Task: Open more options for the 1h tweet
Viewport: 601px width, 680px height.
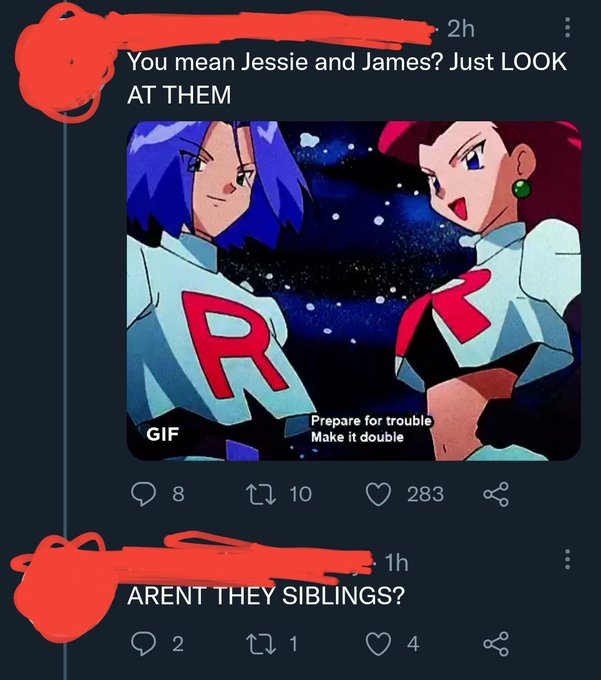Action: [567, 559]
